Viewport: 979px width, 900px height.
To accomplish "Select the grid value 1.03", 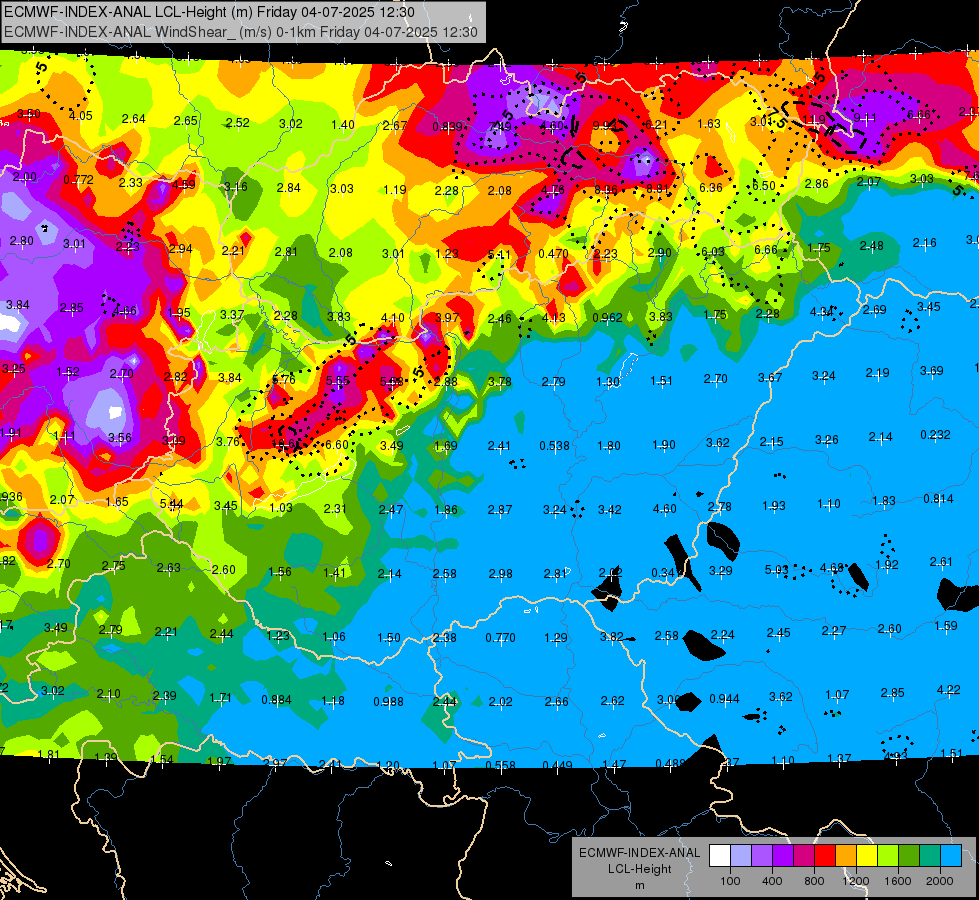I will (x=281, y=507).
